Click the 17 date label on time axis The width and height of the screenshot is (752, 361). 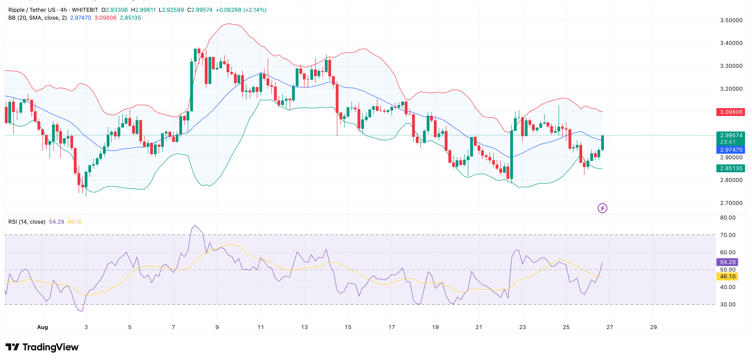[x=391, y=327]
